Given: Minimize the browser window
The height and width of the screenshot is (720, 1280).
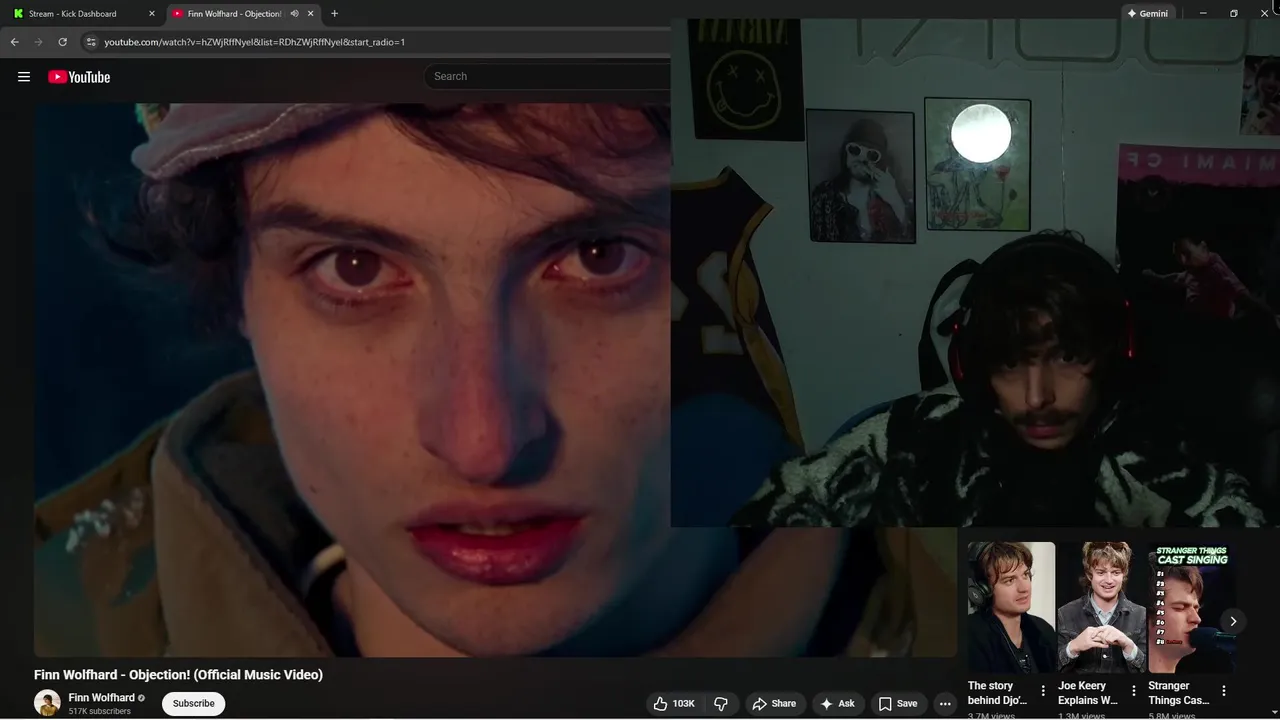Looking at the screenshot, I should (x=1203, y=13).
